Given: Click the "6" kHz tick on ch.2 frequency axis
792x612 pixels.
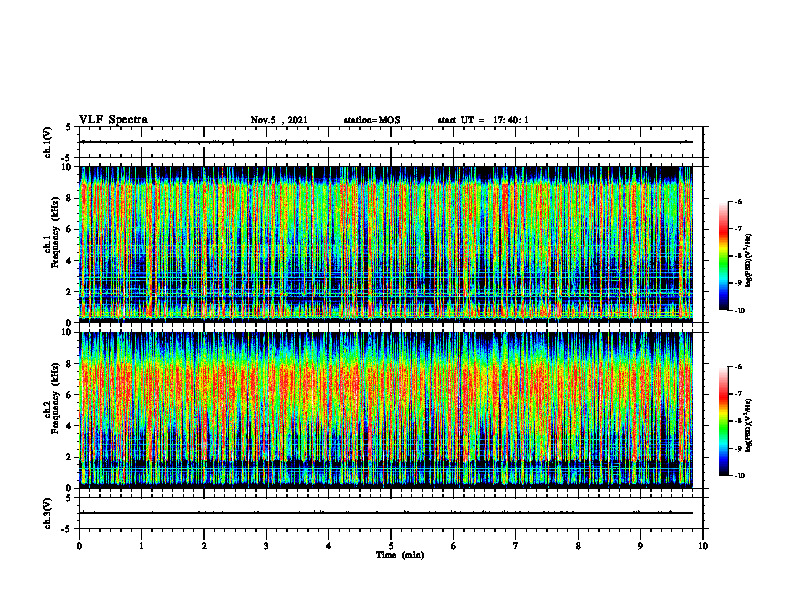Looking at the screenshot, I should (69, 395).
